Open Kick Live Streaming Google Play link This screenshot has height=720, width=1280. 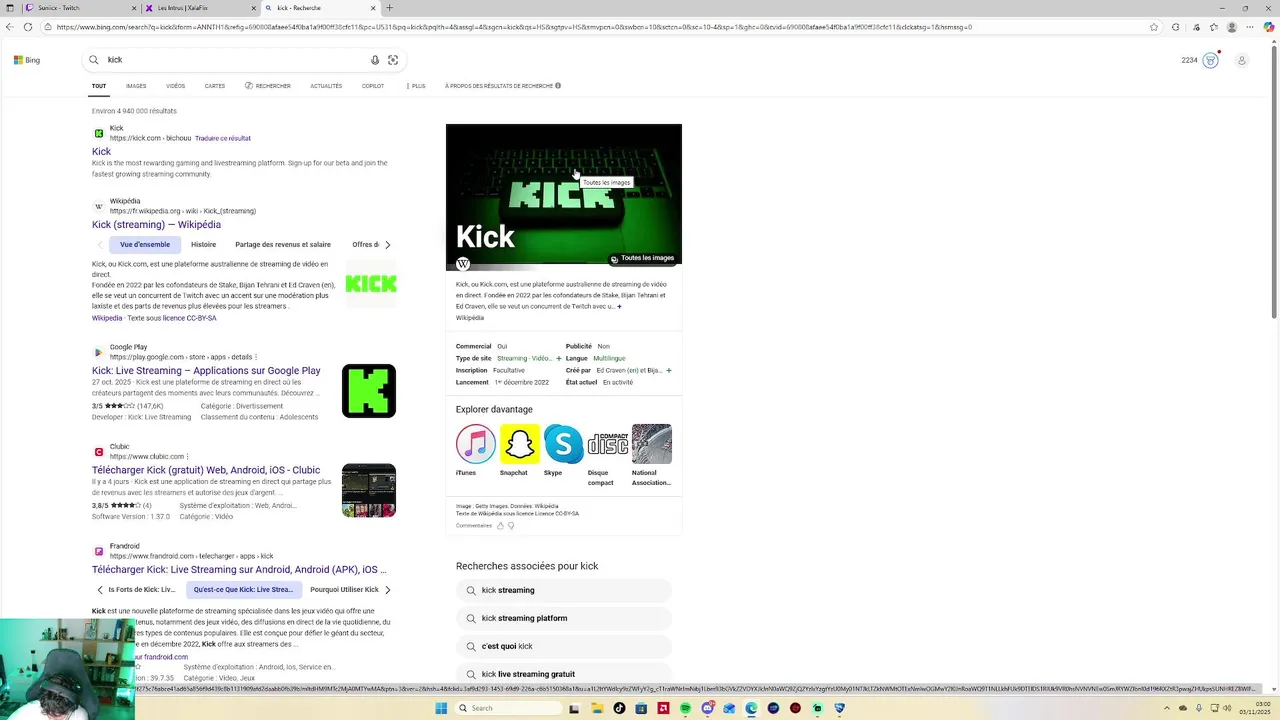tap(206, 371)
